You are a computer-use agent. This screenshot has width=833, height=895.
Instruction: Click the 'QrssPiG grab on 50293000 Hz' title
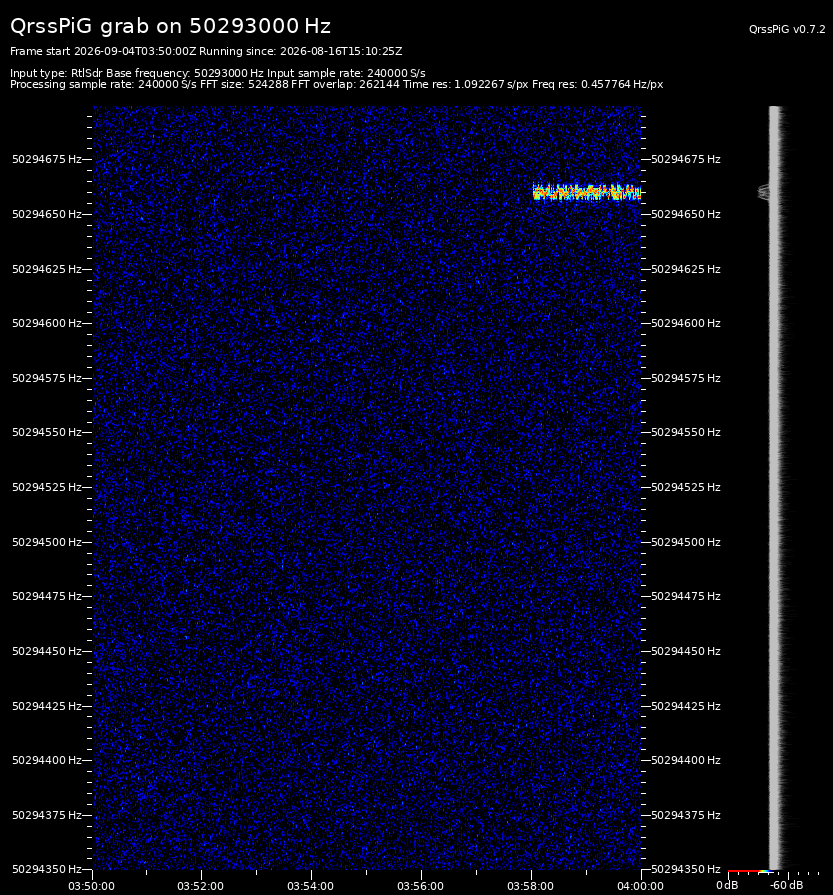tap(170, 26)
